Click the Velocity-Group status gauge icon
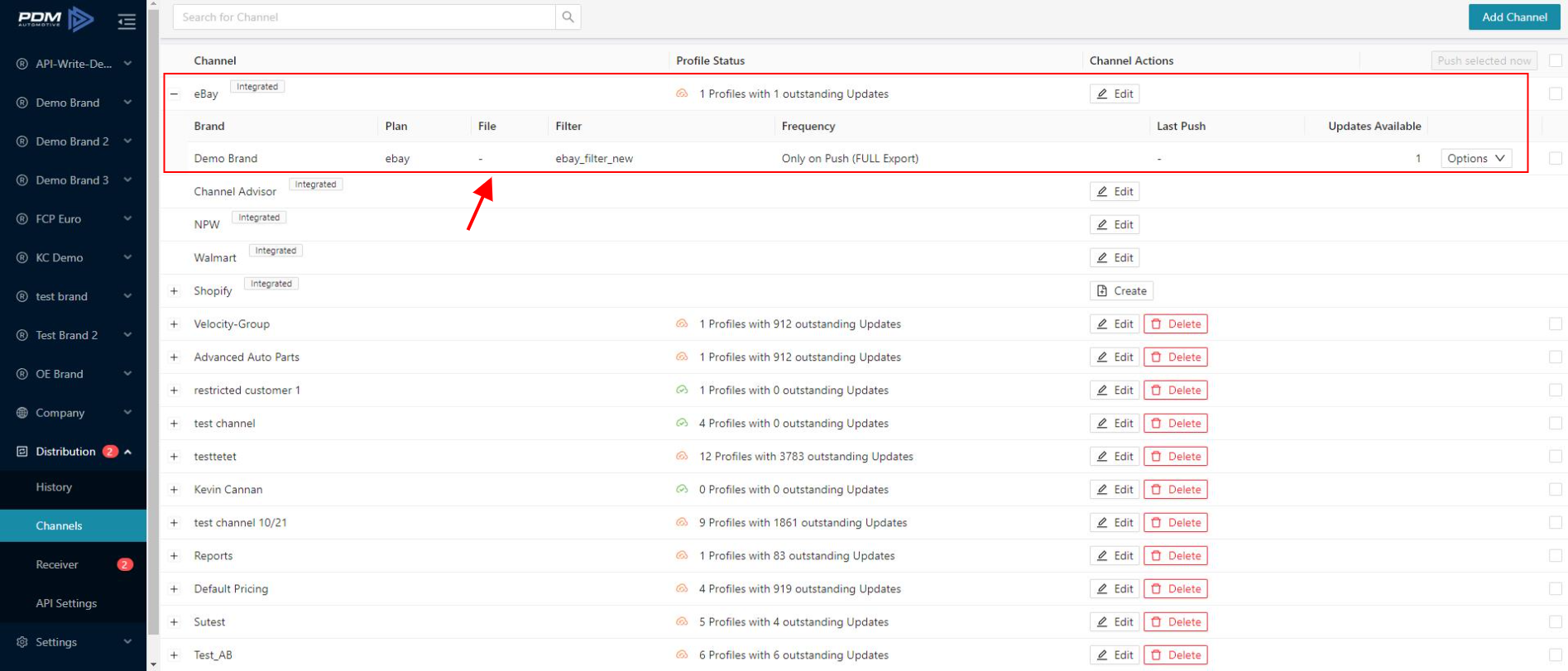Screen dimensions: 1568x671 coord(682,324)
